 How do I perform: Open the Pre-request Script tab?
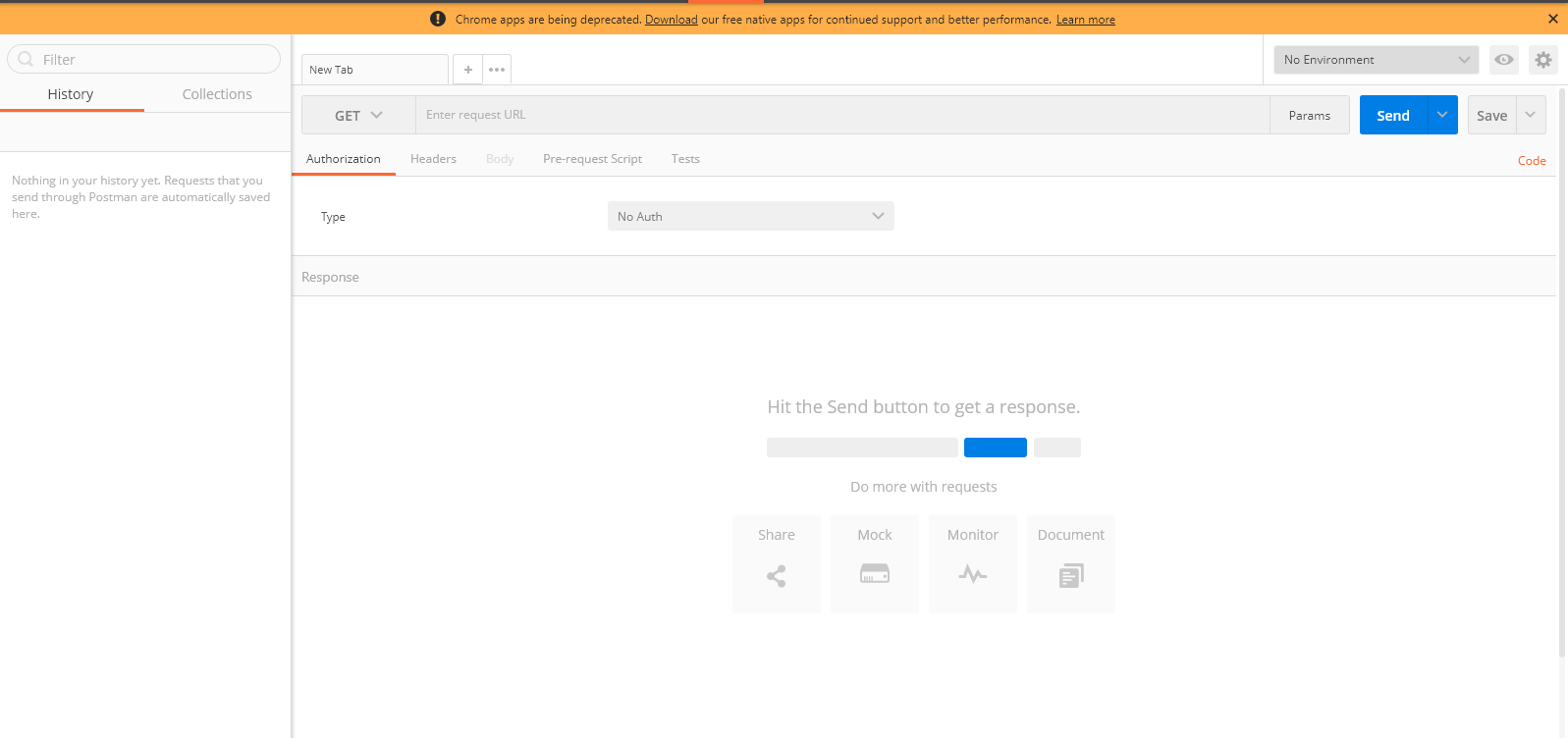(x=592, y=159)
